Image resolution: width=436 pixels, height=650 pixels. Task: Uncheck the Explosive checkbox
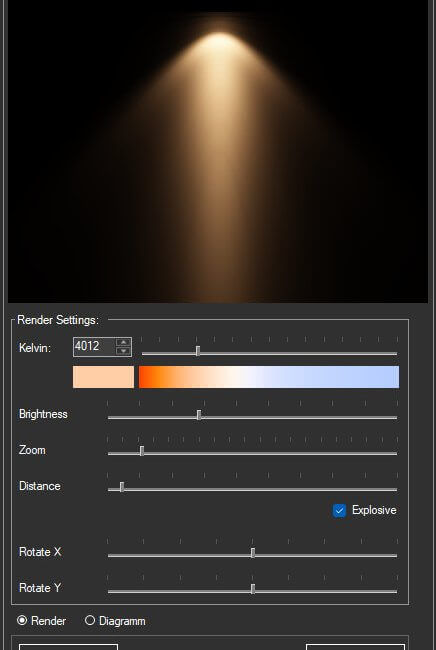click(339, 510)
